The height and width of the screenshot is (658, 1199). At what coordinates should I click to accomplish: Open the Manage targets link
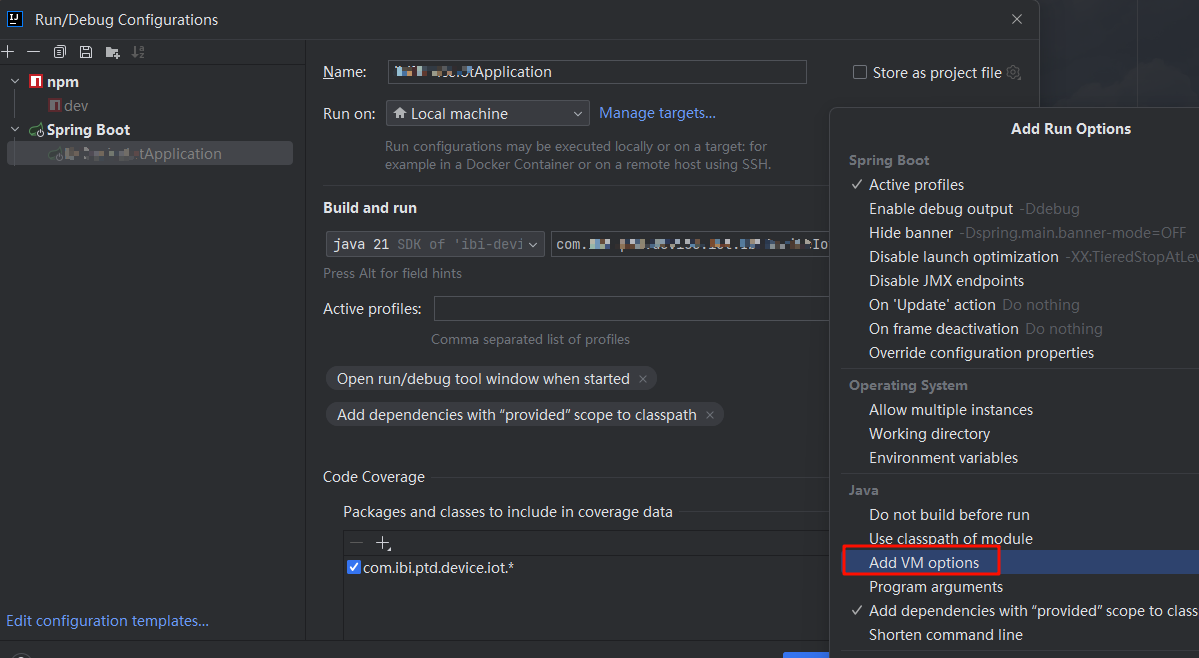(657, 113)
